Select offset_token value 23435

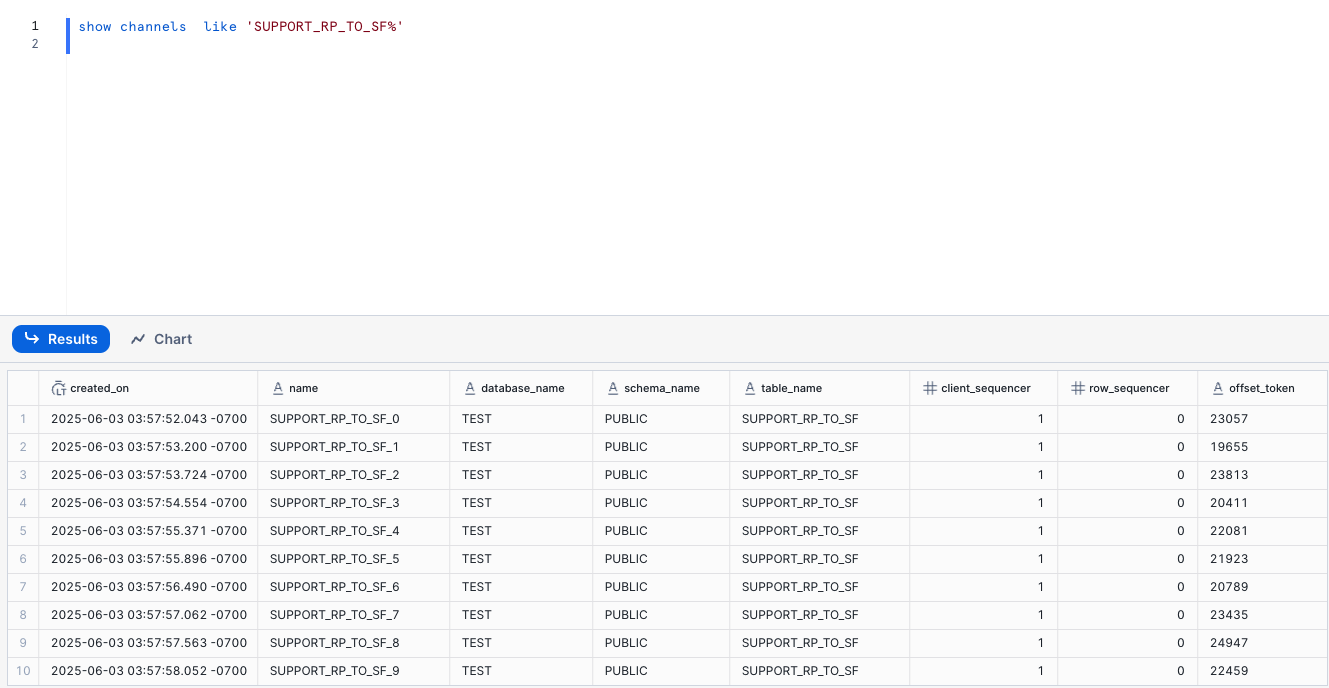(x=1262, y=615)
